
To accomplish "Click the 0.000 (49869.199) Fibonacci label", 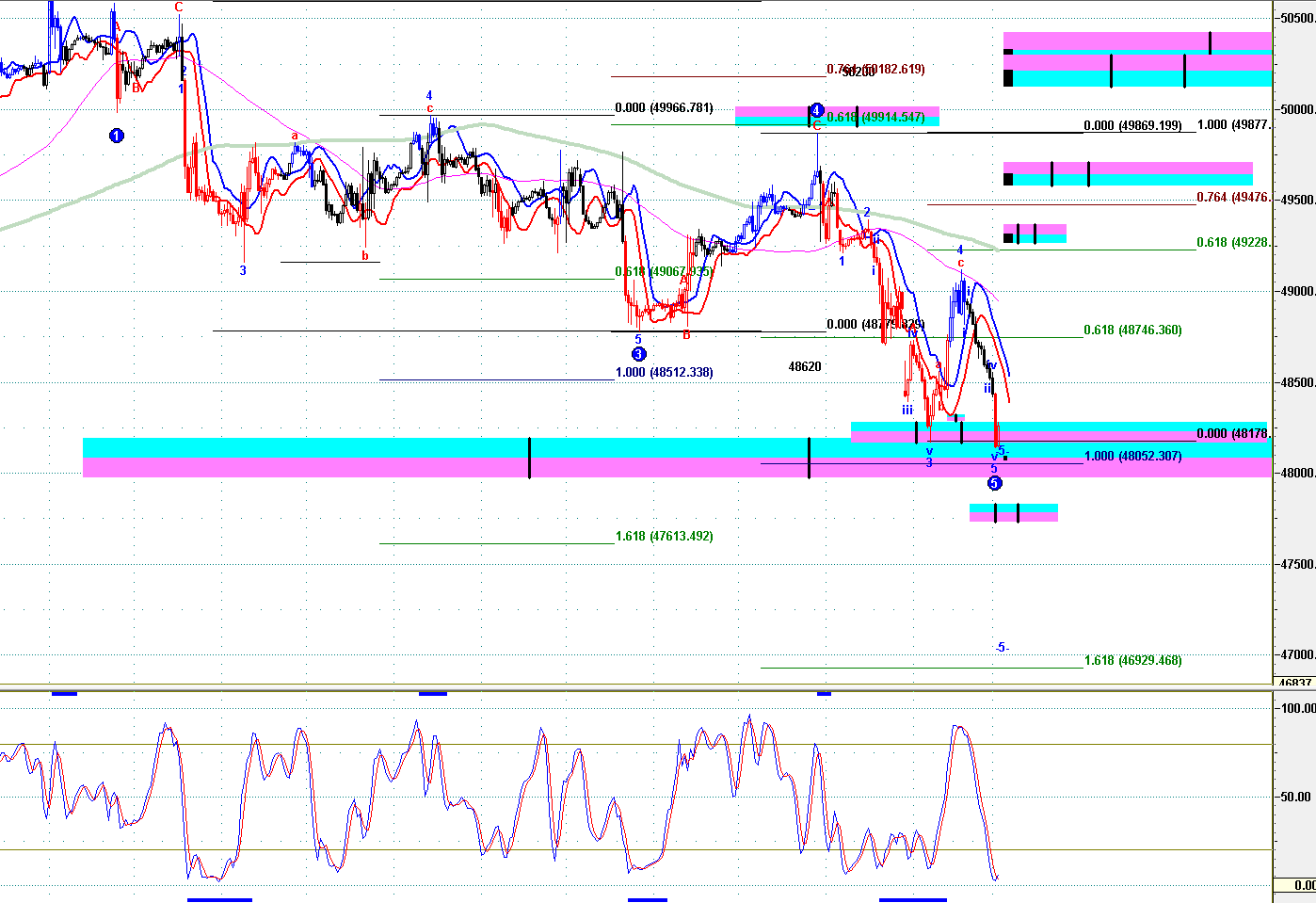I will (1132, 126).
